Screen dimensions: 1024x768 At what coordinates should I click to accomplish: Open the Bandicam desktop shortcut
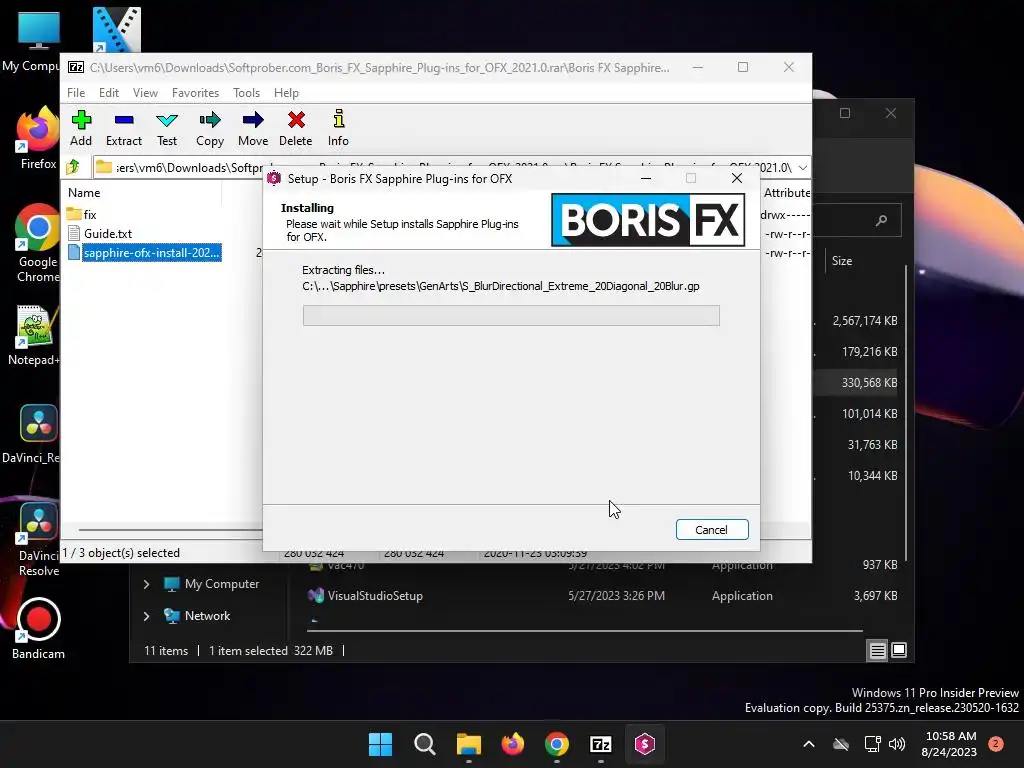(x=38, y=628)
